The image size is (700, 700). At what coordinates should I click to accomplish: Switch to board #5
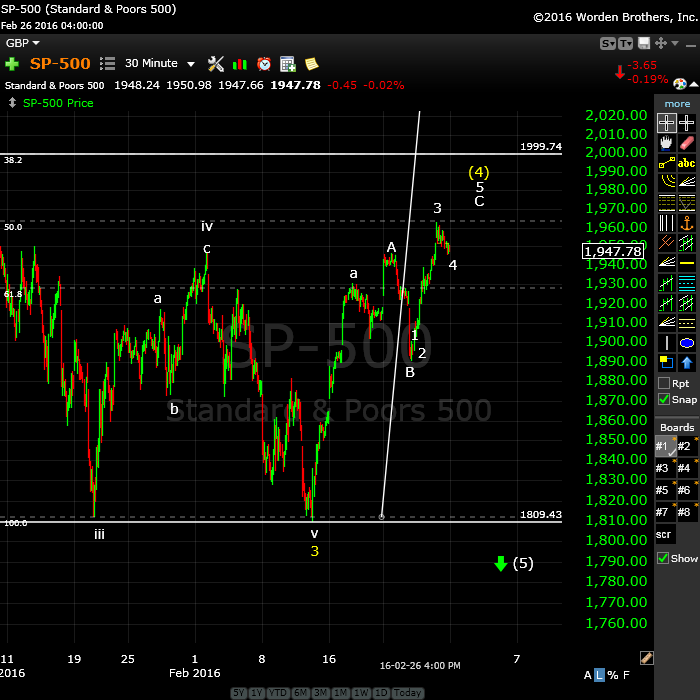[665, 490]
